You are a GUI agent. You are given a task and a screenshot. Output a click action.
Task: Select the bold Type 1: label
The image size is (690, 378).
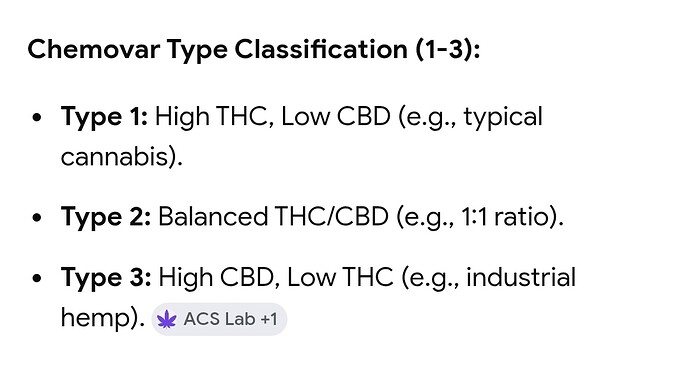point(104,117)
